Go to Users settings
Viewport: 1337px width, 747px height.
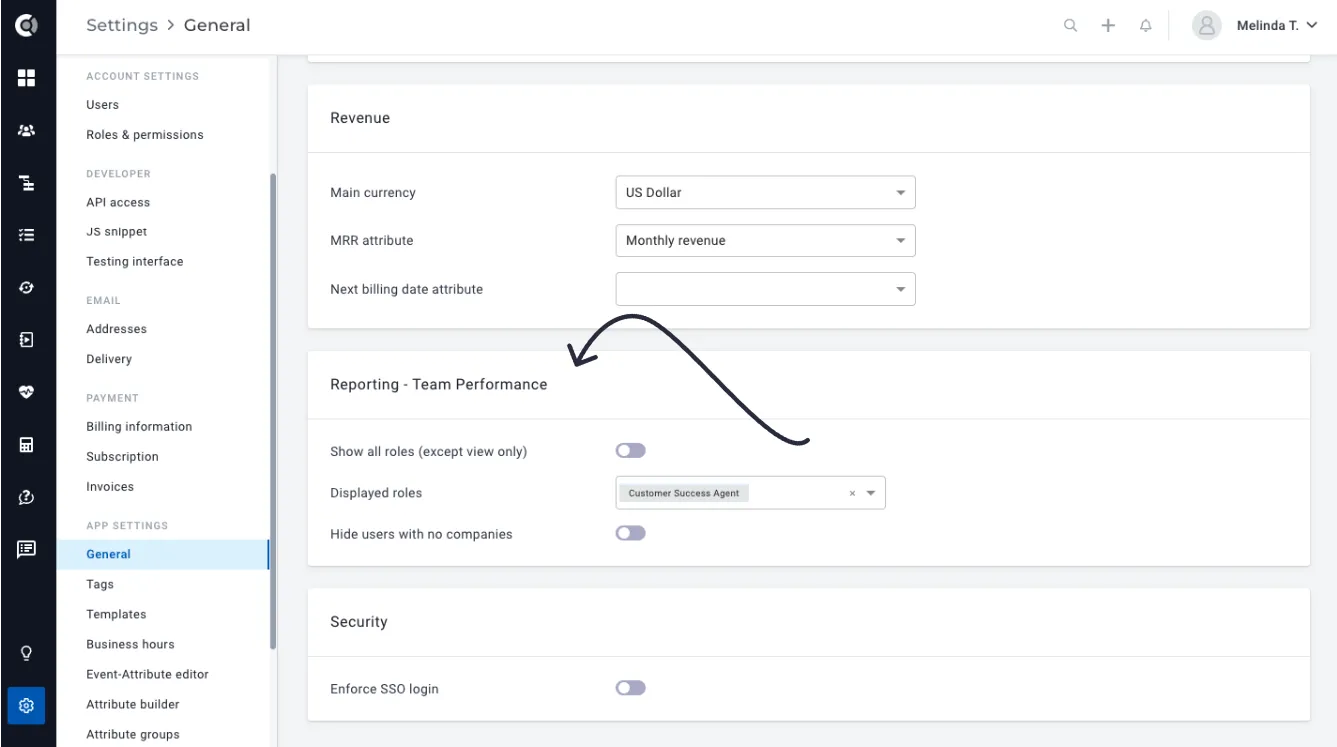click(x=102, y=104)
